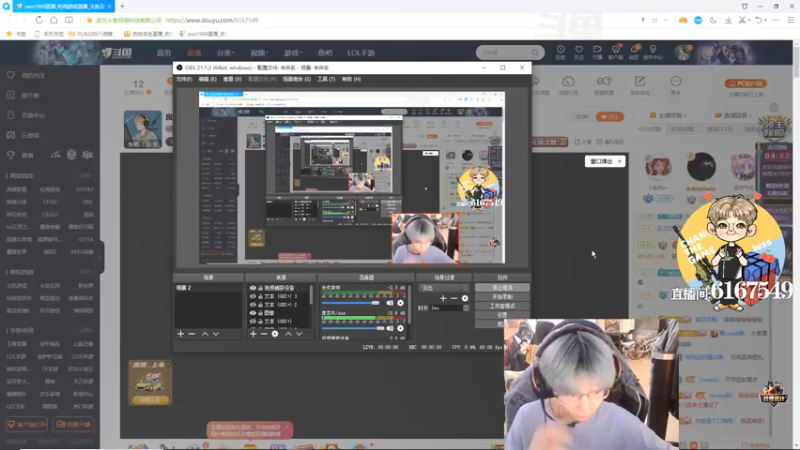Remove the selected scene in OBS
Viewport: 800px width, 450px height.
tap(192, 334)
